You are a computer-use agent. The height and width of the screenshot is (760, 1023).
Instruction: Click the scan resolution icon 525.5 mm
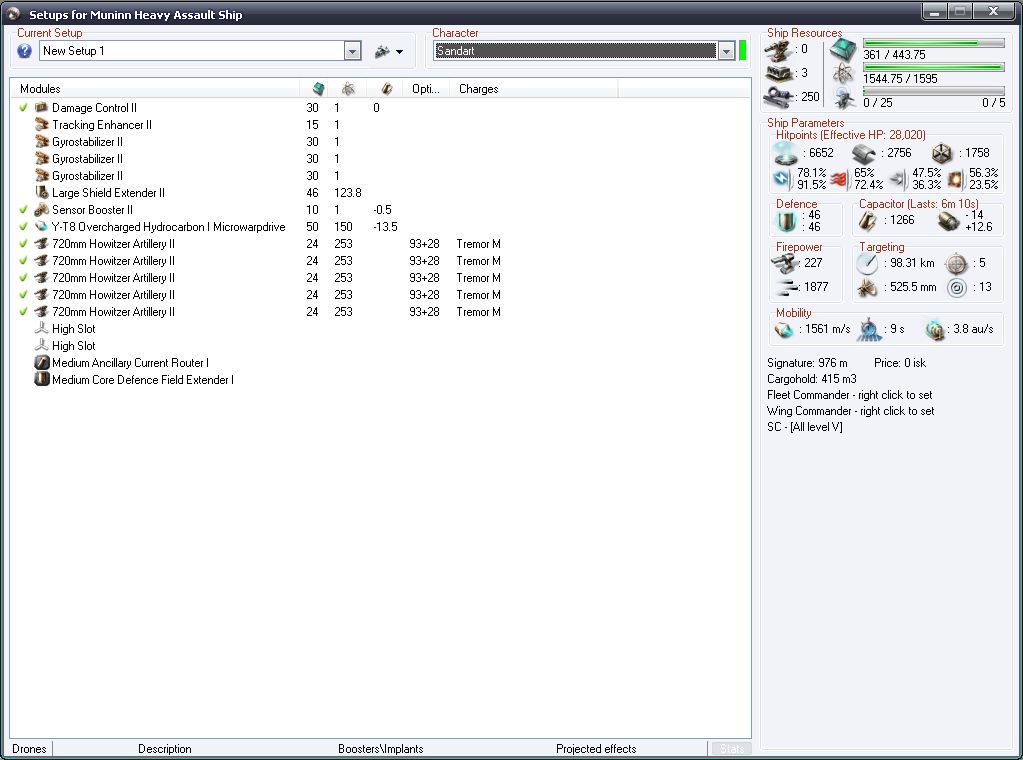[868, 288]
